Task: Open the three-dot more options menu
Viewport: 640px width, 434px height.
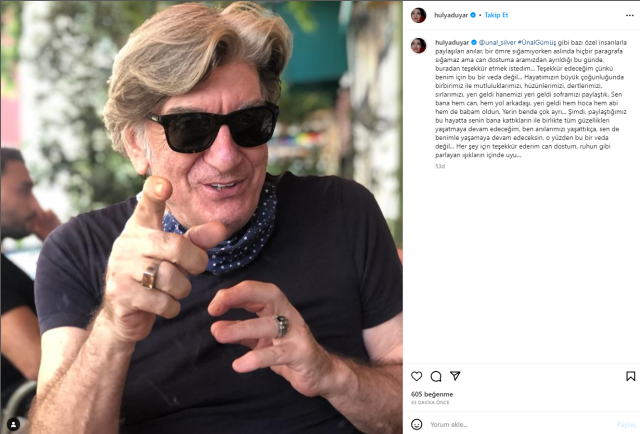Action: (x=629, y=16)
